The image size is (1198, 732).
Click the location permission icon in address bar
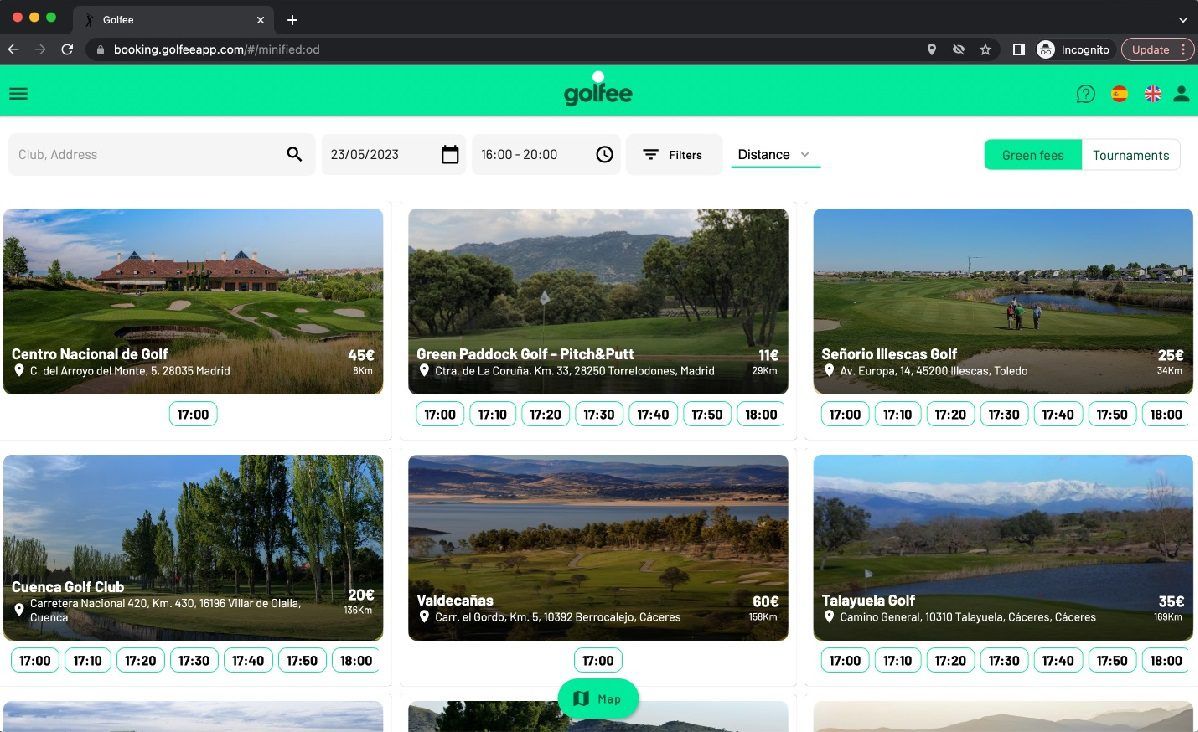931,50
